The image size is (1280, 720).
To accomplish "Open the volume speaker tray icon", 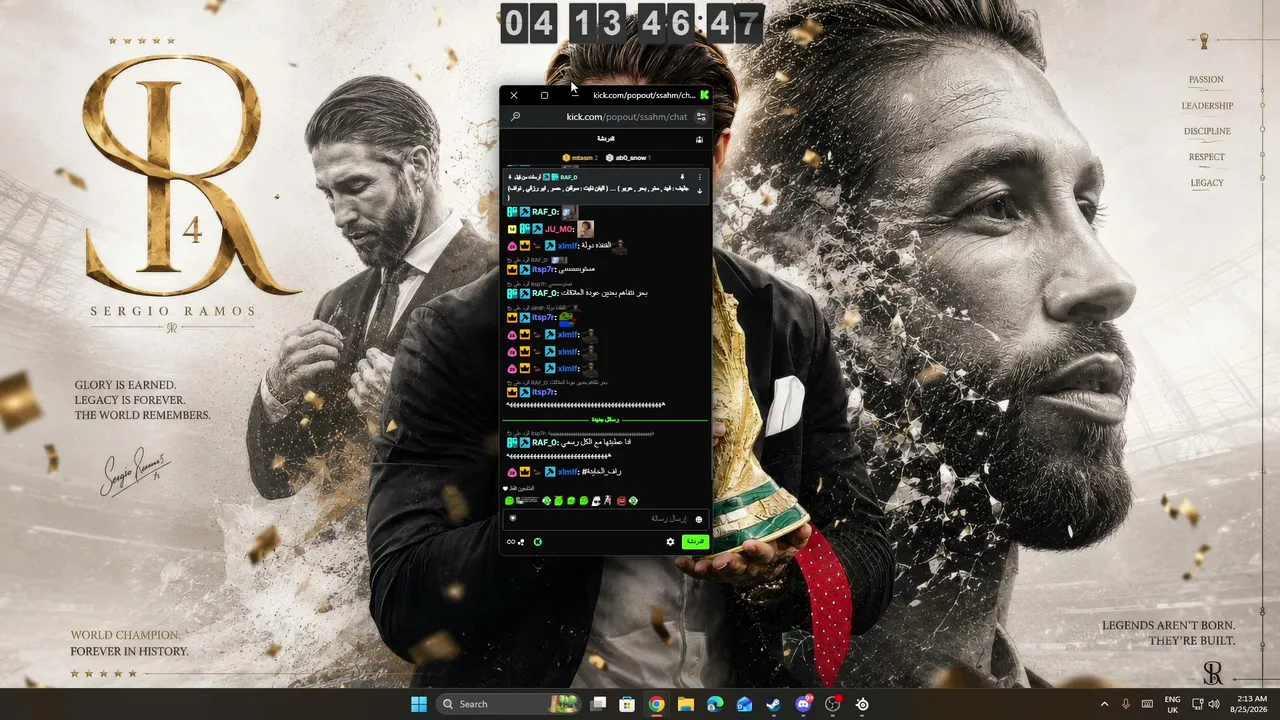I will [1214, 704].
